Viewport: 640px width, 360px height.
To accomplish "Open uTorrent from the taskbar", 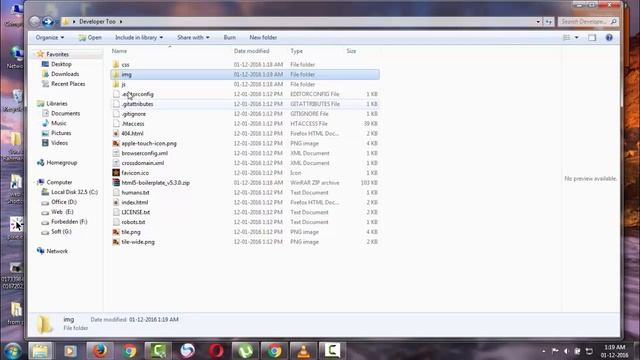I will coord(245,351).
